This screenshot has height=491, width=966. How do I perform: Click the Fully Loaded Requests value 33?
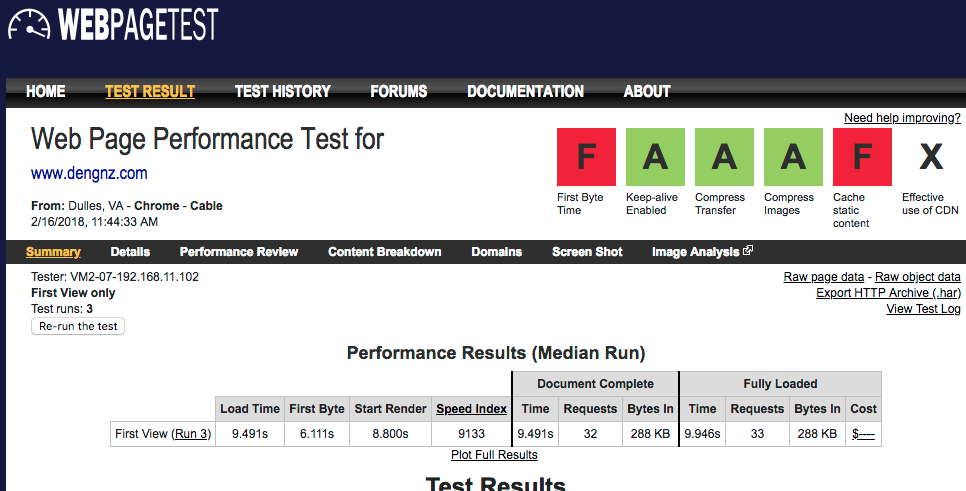pyautogui.click(x=757, y=434)
